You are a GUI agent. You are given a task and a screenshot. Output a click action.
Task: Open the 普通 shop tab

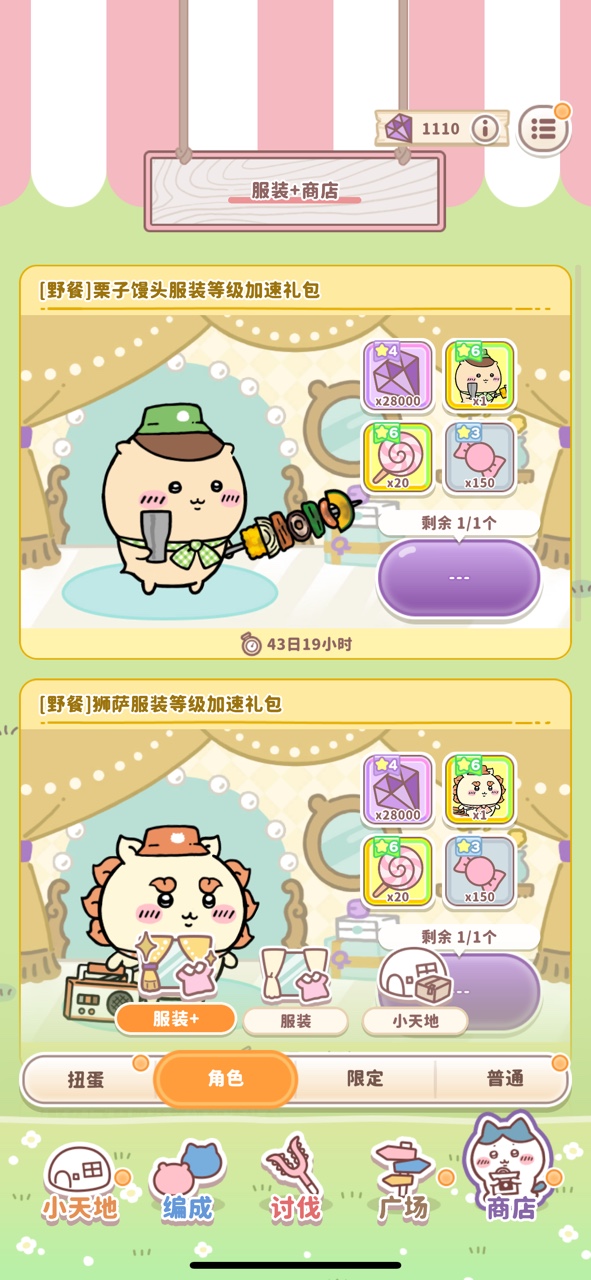[x=503, y=1079]
